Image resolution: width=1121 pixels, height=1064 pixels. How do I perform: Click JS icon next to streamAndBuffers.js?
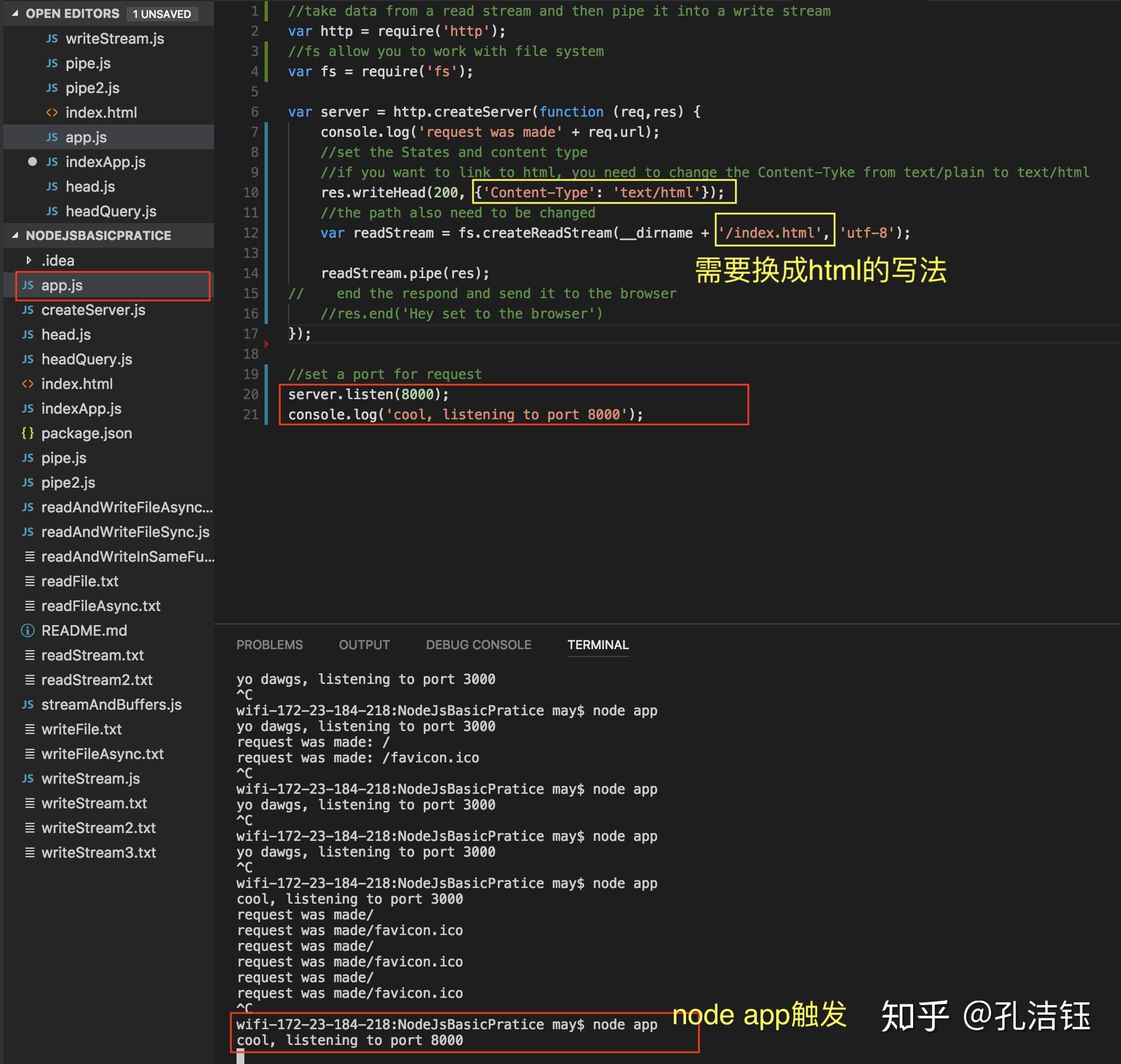27,705
